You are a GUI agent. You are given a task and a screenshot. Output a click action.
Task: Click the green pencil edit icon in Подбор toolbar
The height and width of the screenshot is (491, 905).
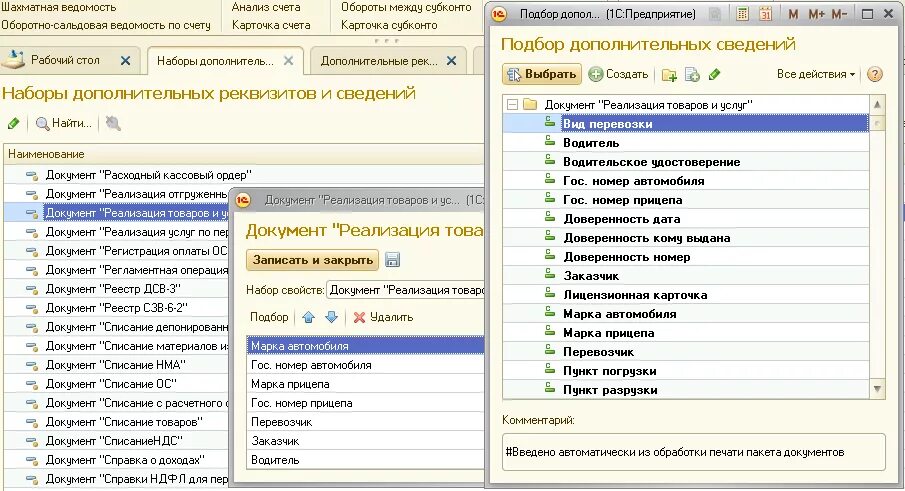[x=715, y=74]
